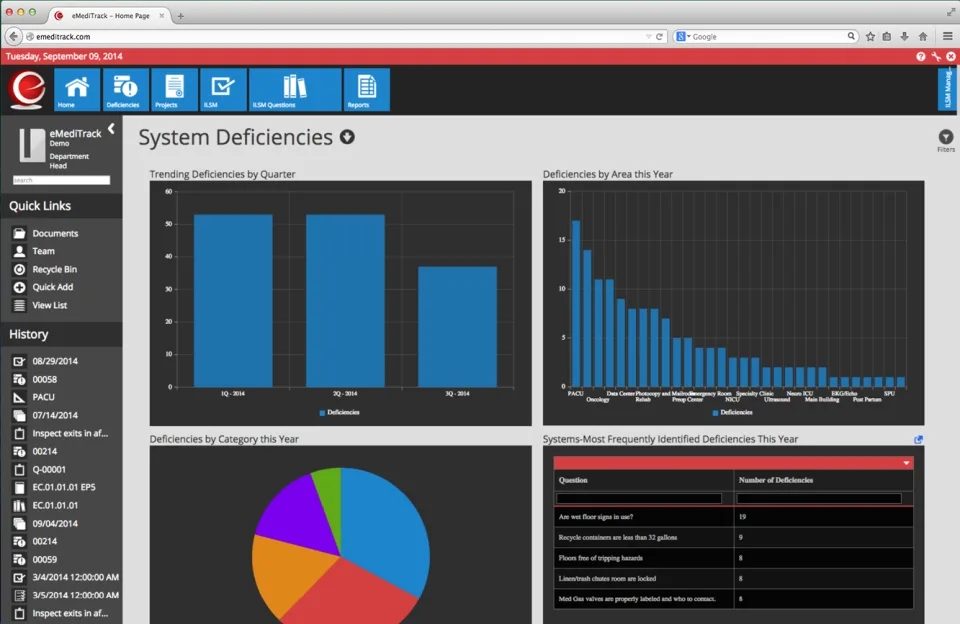
Task: Toggle Deficiencies legend in Deficiencies by Area chart
Action: 732,413
